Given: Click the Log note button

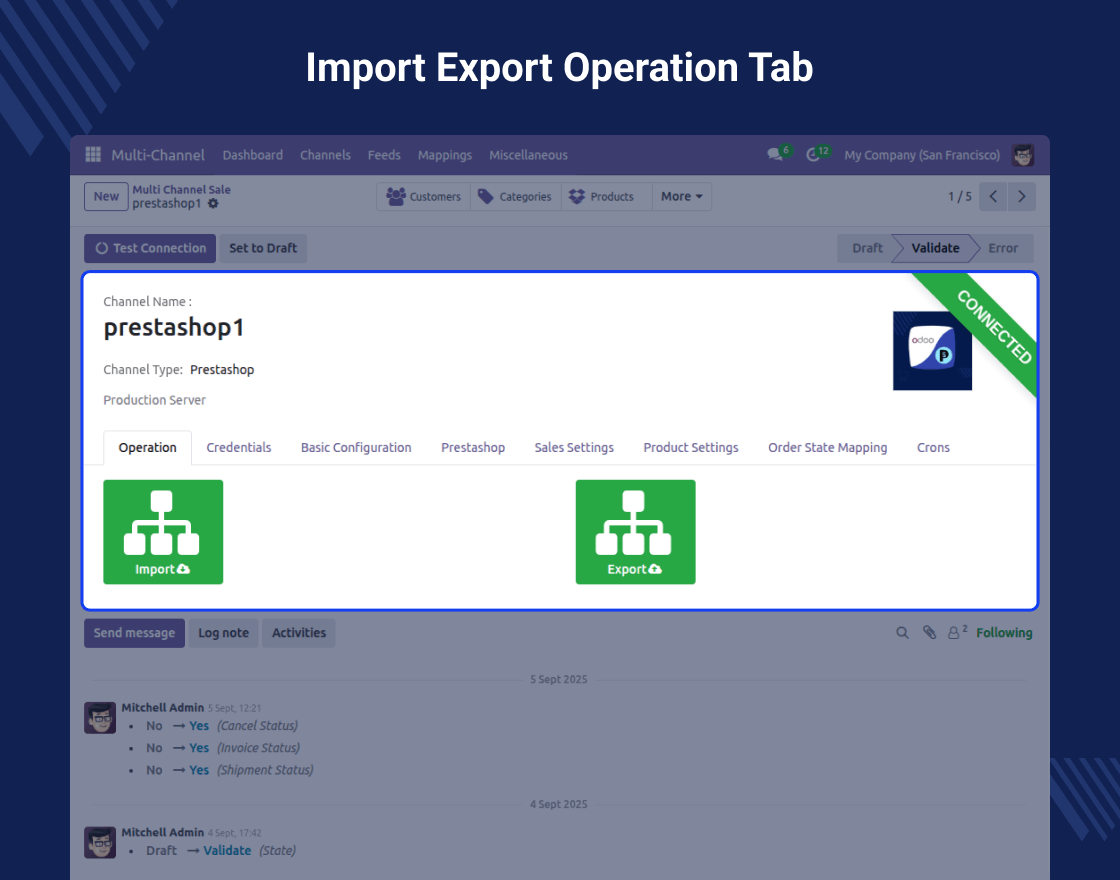Looking at the screenshot, I should point(223,633).
